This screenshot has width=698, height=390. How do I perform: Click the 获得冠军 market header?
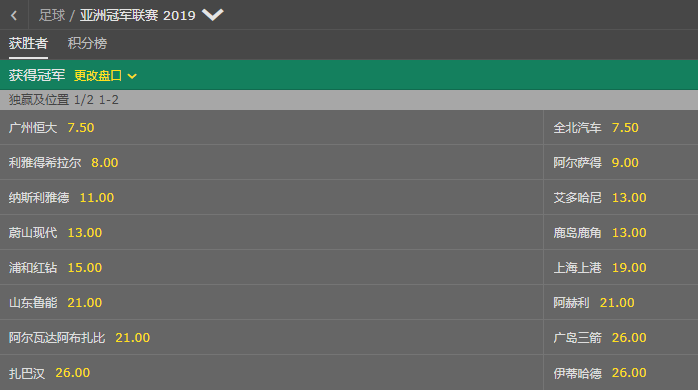tap(37, 75)
